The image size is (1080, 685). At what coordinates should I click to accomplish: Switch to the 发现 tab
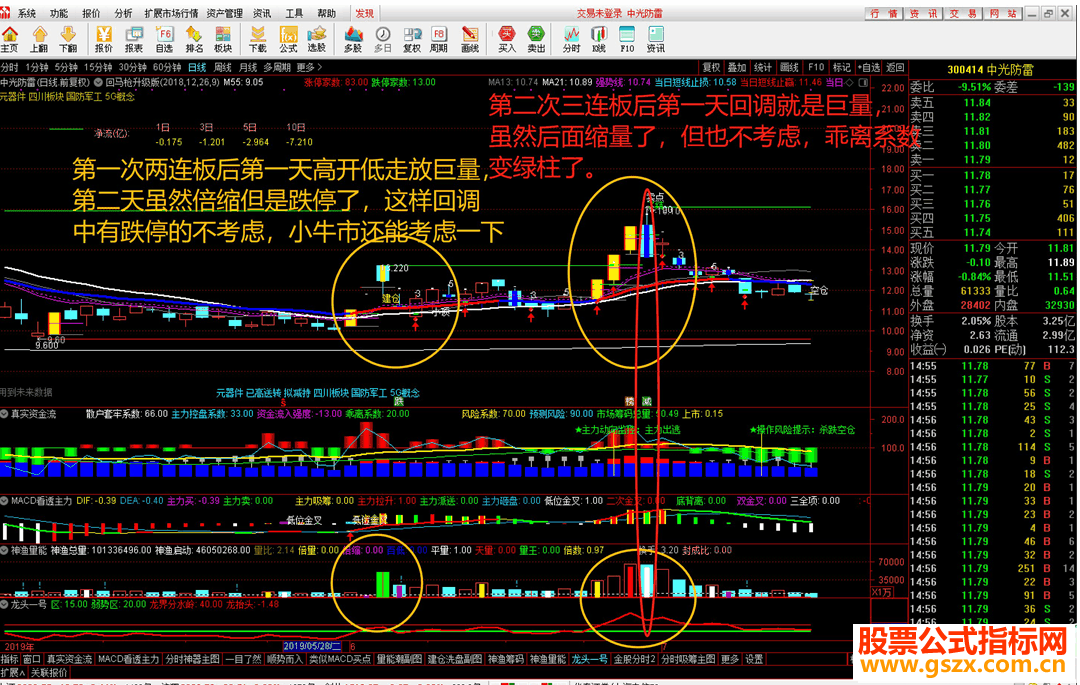coord(364,13)
